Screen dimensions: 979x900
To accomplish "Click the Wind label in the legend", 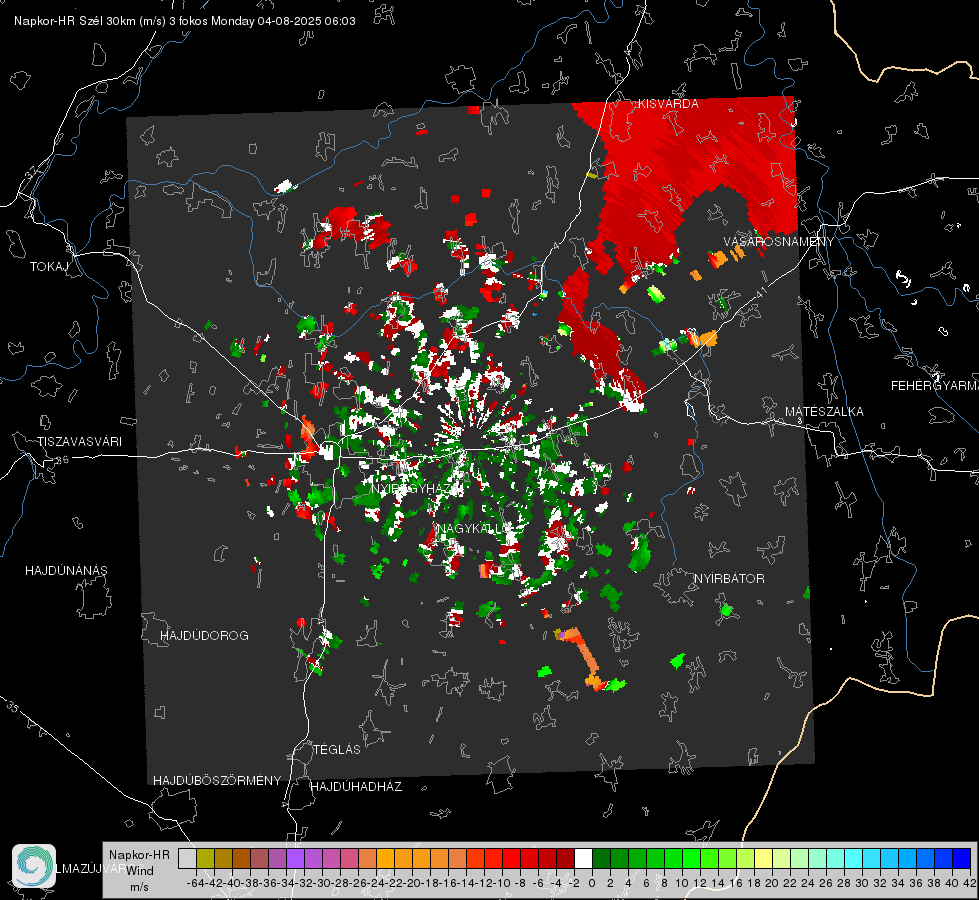I will [x=140, y=871].
